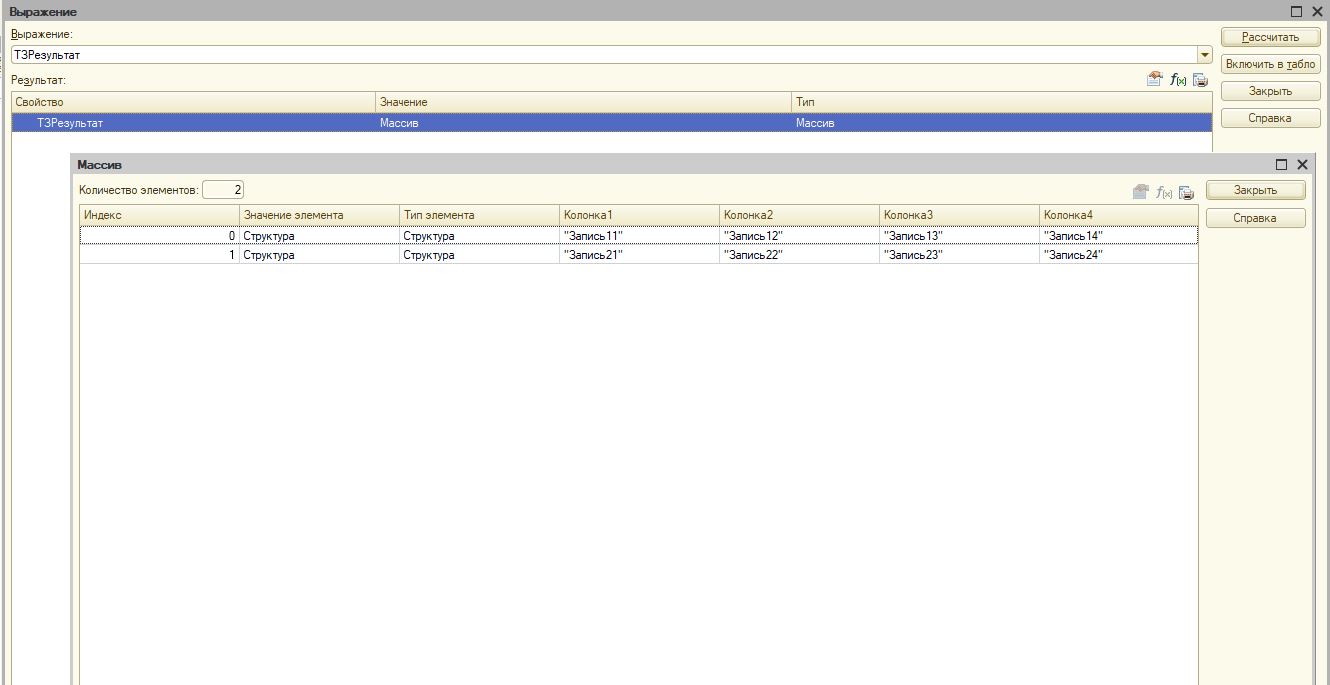Close the Массив window with the X
Screen dimensions: 1330x685
1302,165
